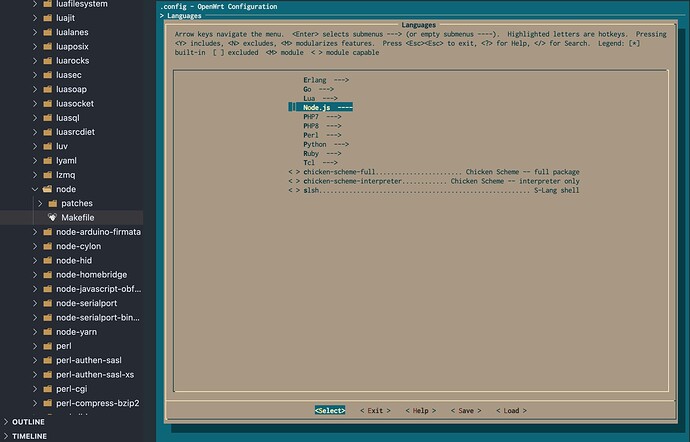This screenshot has width=690, height=442.
Task: Click the node-homebridge folder icon
Action: point(48,275)
